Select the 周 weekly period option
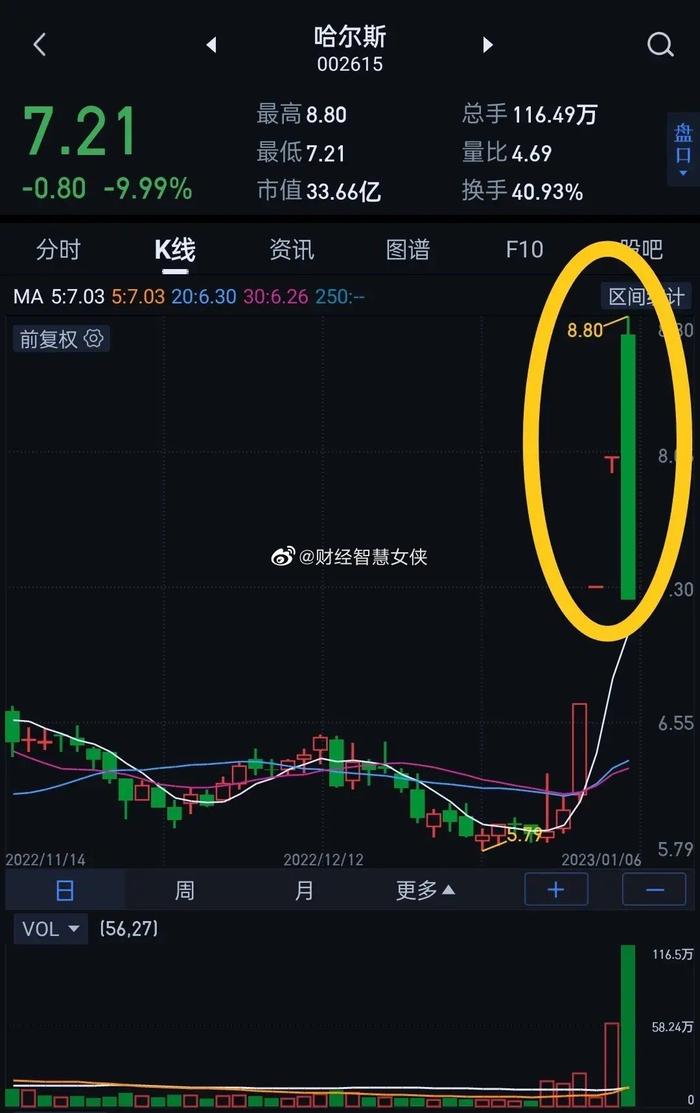700x1113 pixels. (185, 889)
